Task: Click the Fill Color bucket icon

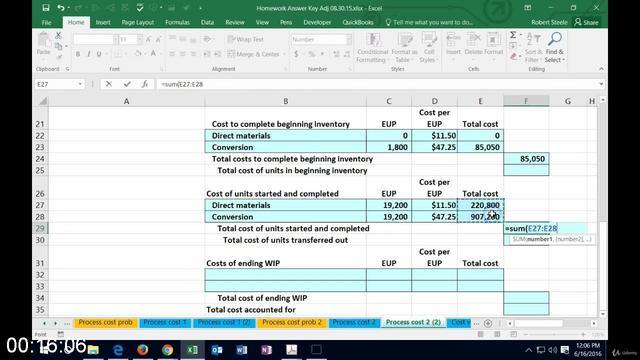Action: point(138,54)
